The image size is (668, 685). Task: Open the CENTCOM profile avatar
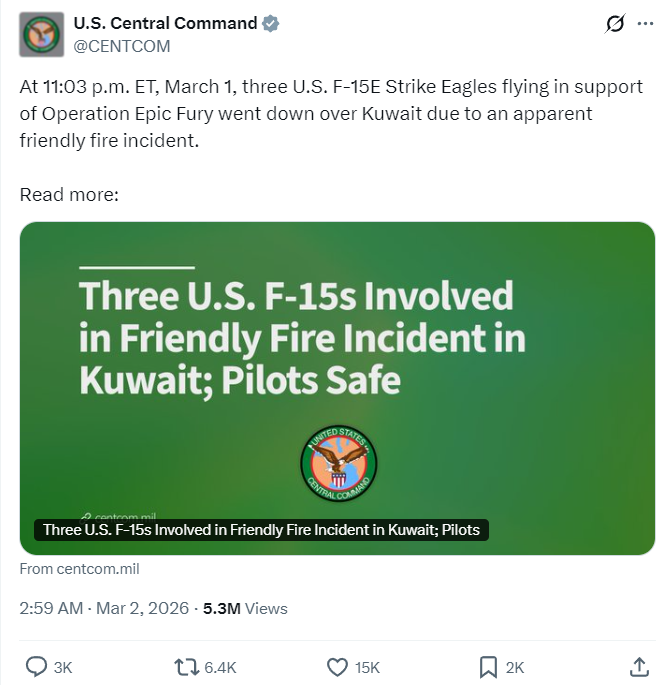(42, 35)
